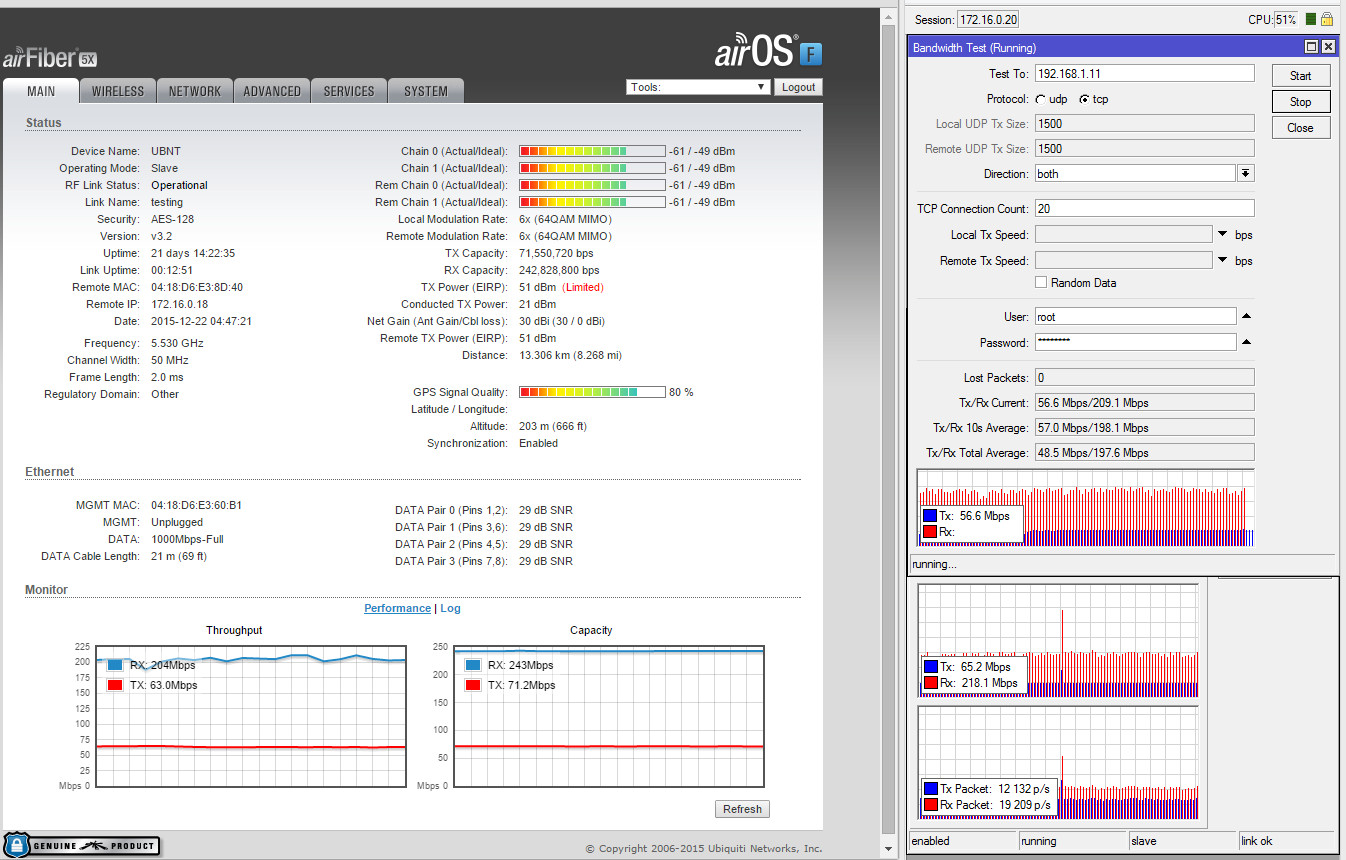Click the GPS Signal Quality bar
The image size is (1346, 860).
(x=592, y=392)
